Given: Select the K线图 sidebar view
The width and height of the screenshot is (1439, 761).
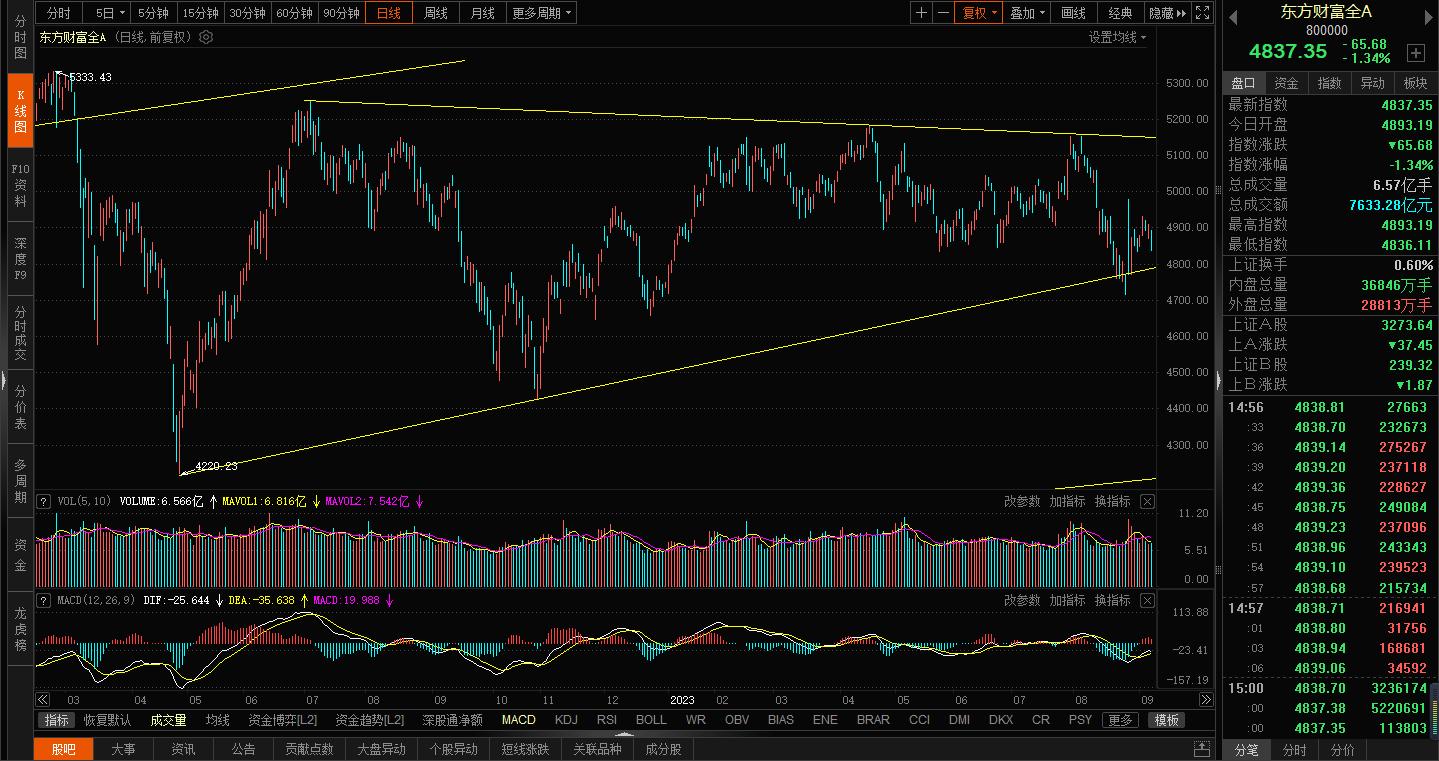Looking at the screenshot, I should (x=20, y=111).
